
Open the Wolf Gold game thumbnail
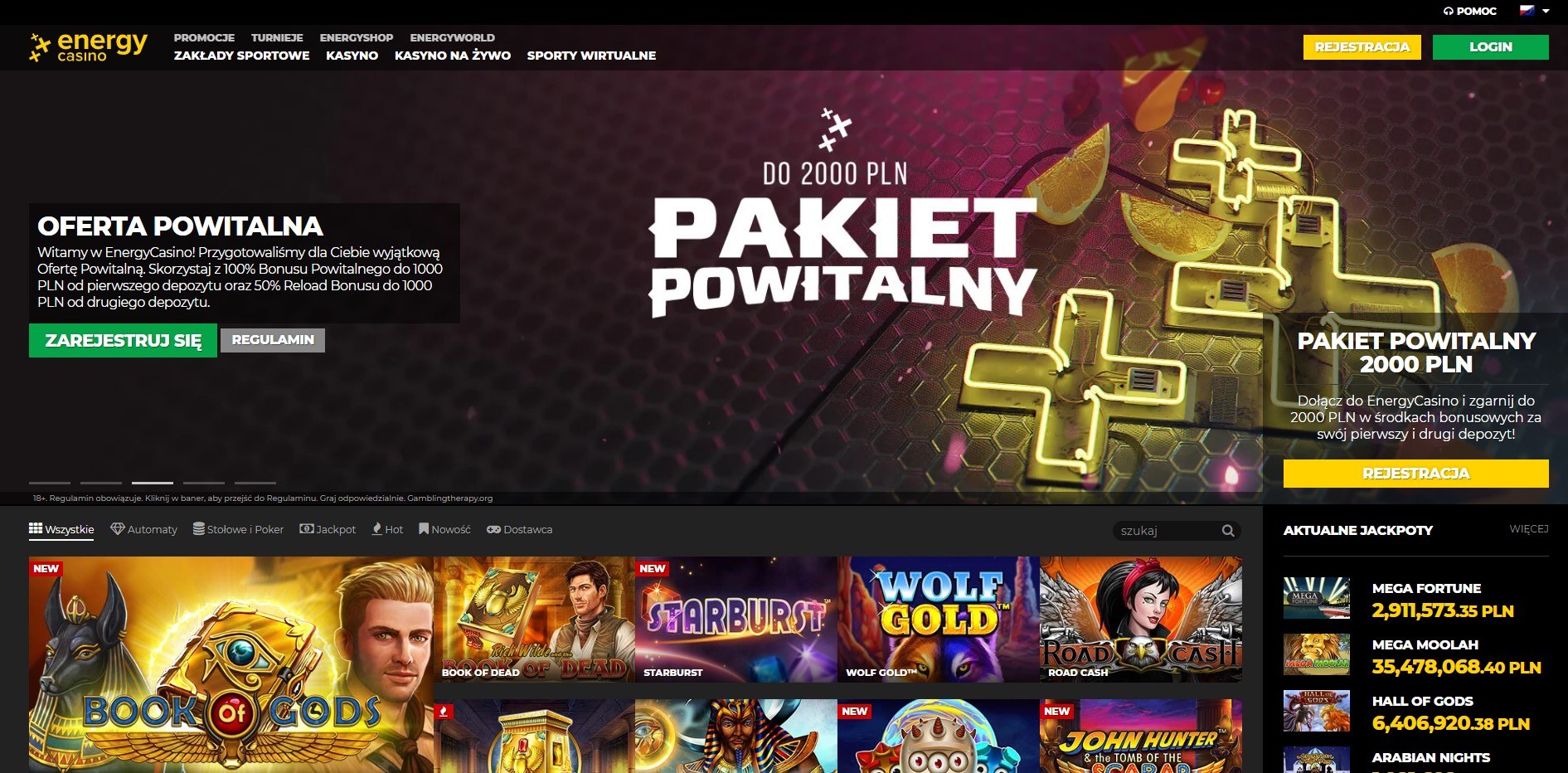click(938, 619)
